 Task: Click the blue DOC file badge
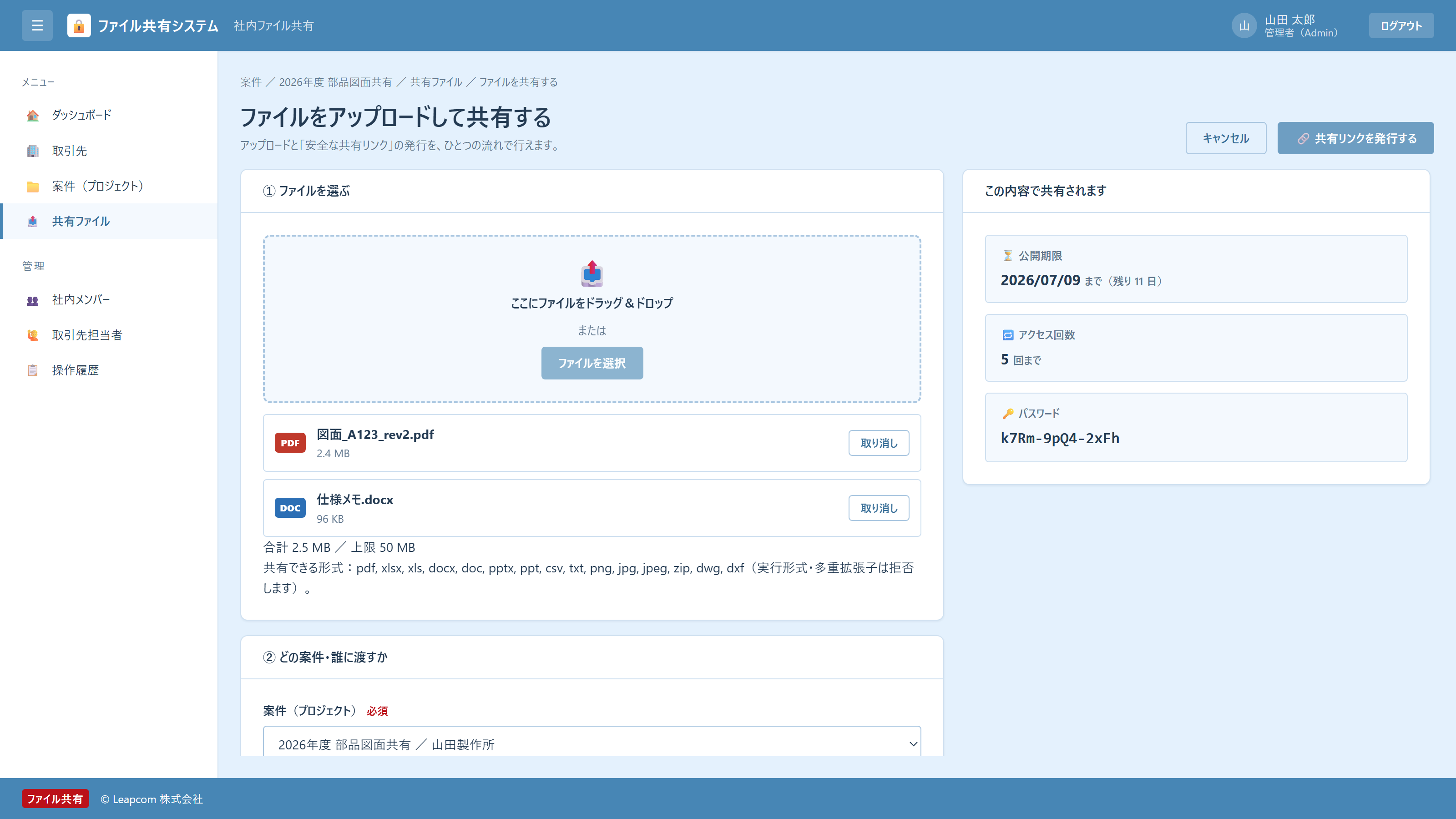pos(290,508)
